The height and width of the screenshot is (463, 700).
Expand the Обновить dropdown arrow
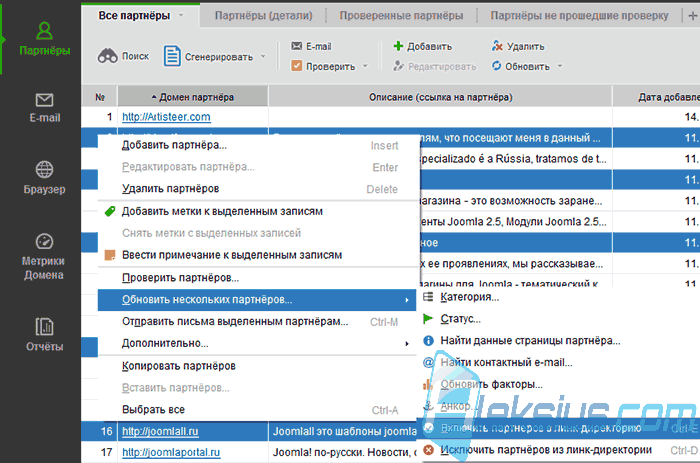560,66
